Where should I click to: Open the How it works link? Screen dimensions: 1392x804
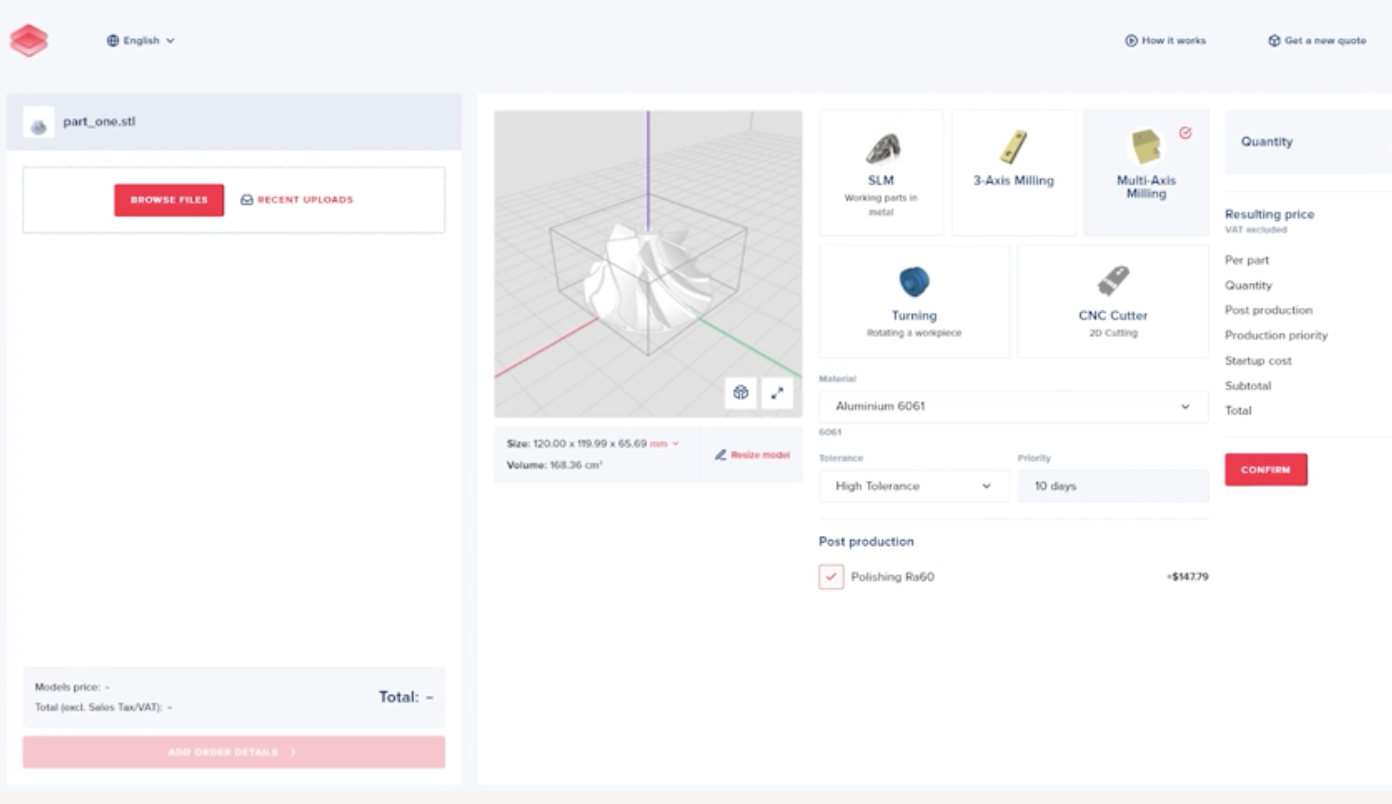1165,41
